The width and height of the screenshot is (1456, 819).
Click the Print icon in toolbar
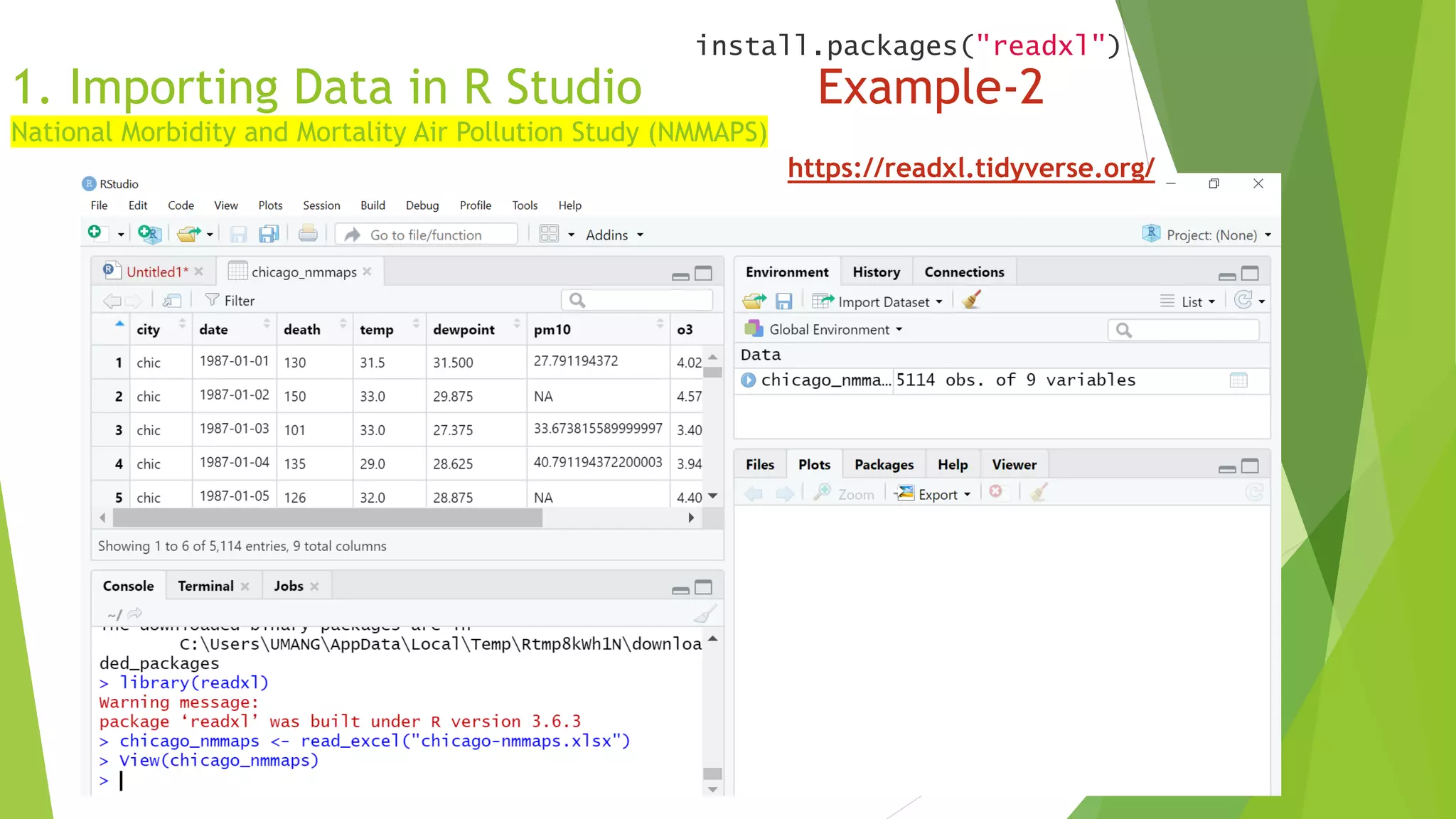[x=308, y=234]
